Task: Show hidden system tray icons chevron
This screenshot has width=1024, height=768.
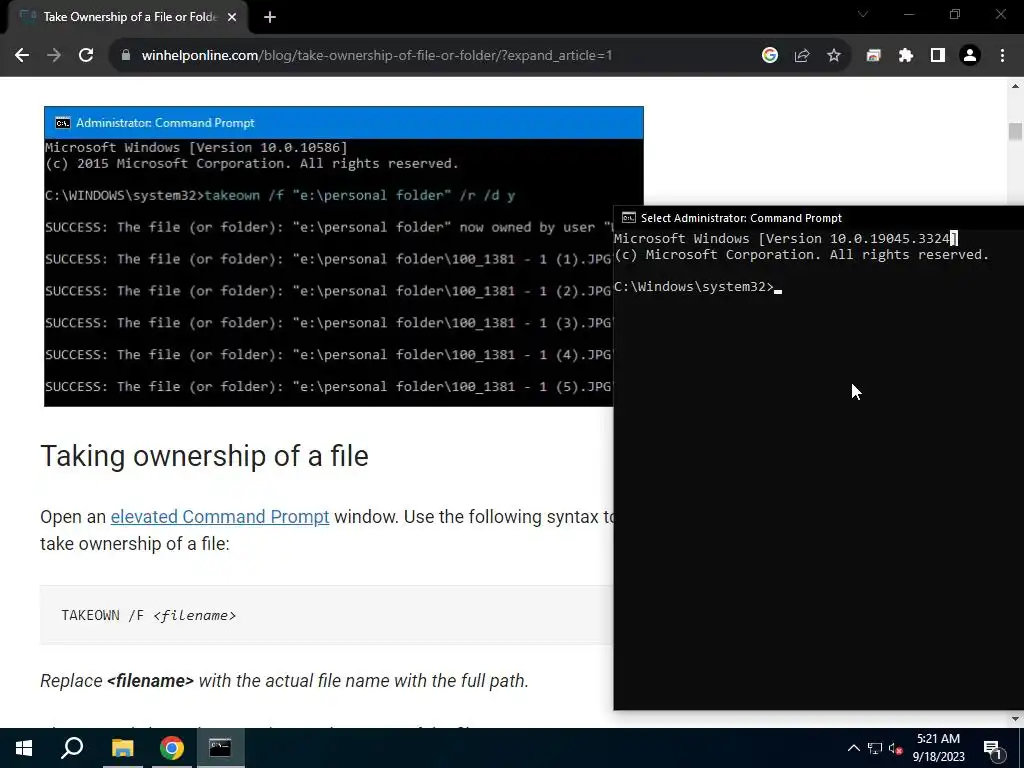Action: click(854, 748)
